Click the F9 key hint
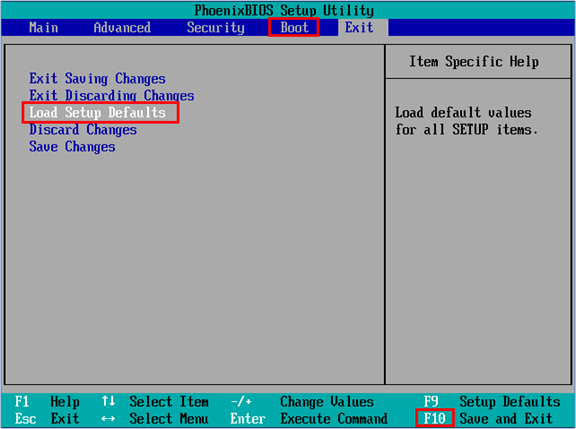Viewport: 576px width, 429px height. click(x=431, y=401)
